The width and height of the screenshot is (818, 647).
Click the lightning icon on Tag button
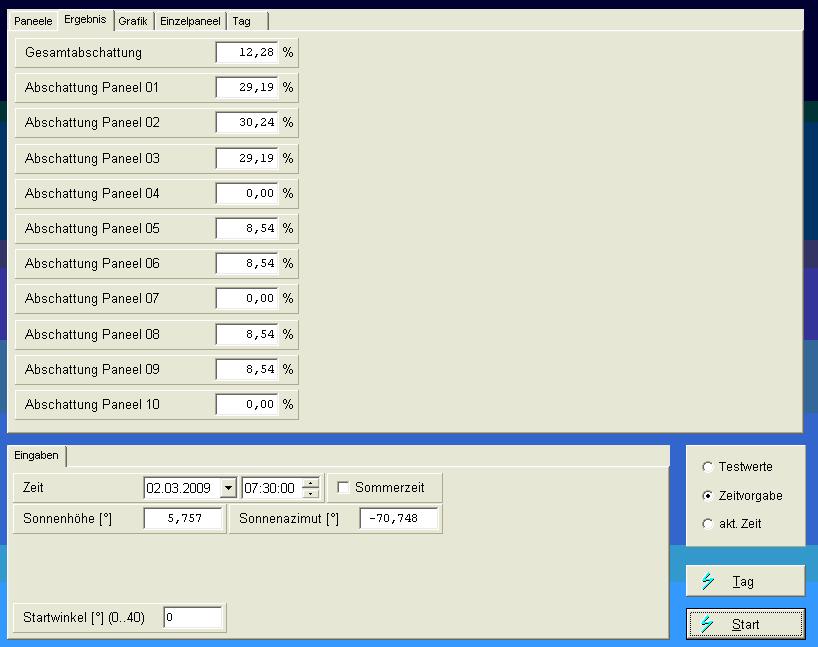707,581
